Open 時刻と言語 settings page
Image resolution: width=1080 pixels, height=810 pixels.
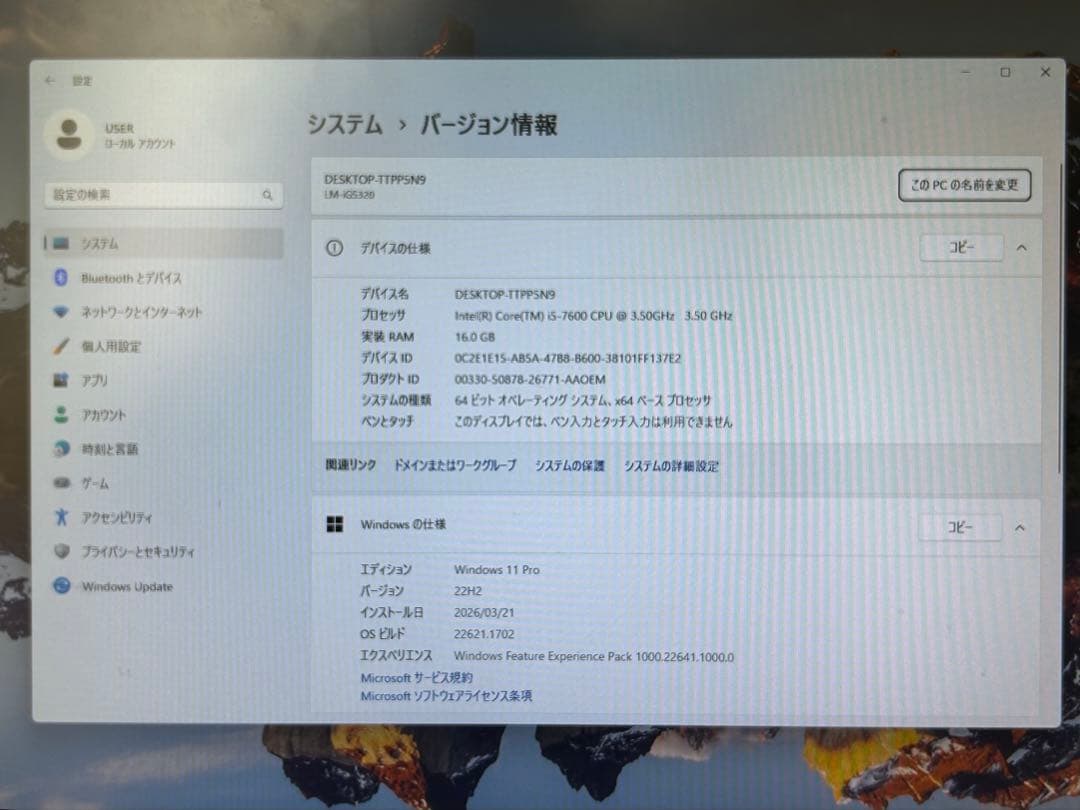[x=163, y=449]
